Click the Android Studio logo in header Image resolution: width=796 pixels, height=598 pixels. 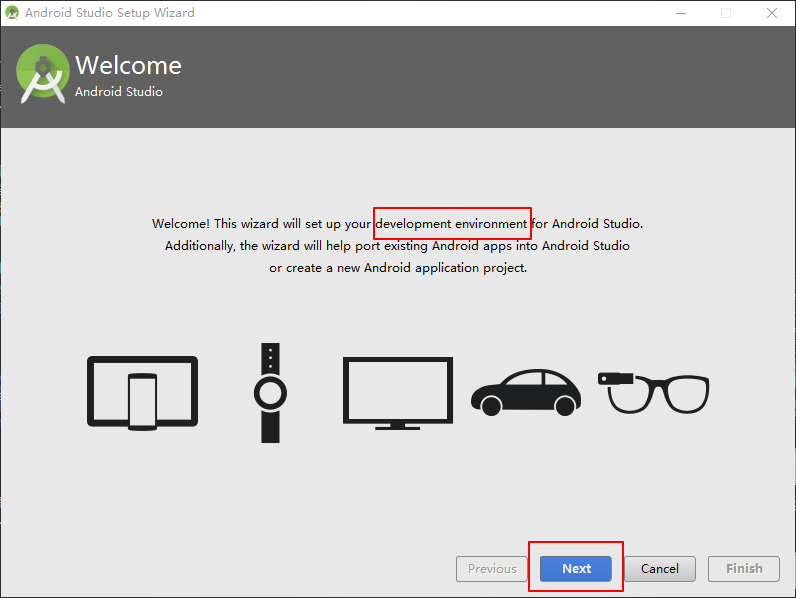click(x=43, y=74)
